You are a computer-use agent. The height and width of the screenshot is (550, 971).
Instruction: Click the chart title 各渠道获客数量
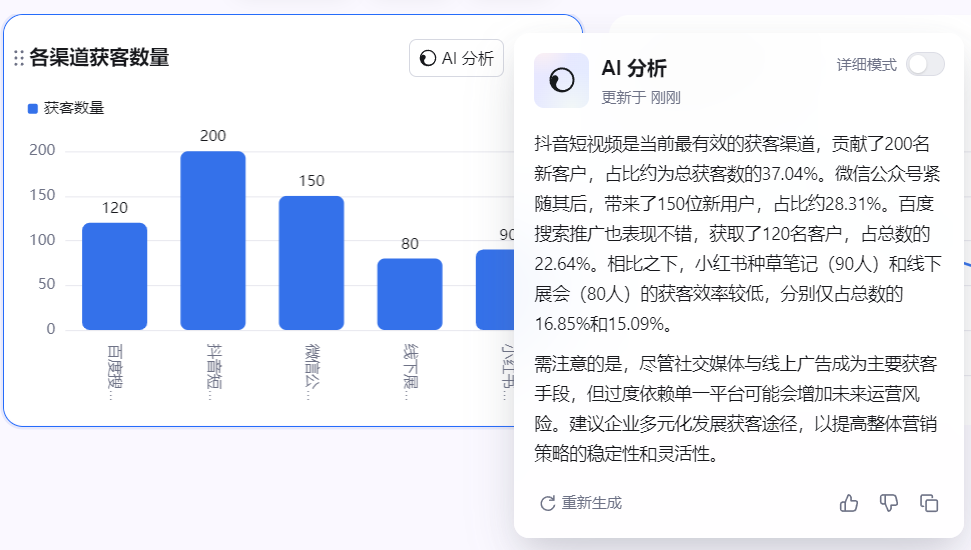pyautogui.click(x=99, y=58)
